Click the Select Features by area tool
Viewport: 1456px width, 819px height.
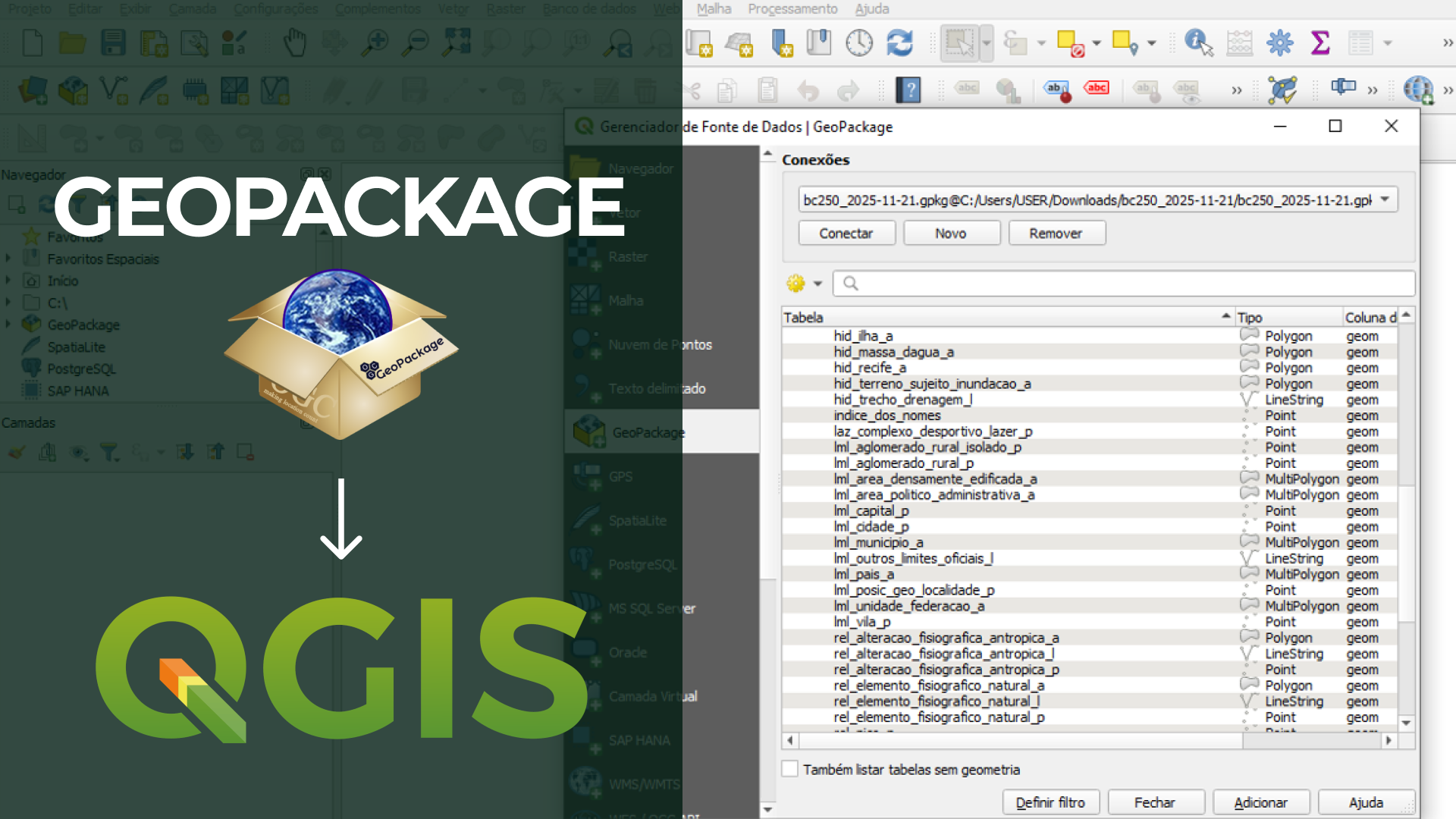[959, 43]
